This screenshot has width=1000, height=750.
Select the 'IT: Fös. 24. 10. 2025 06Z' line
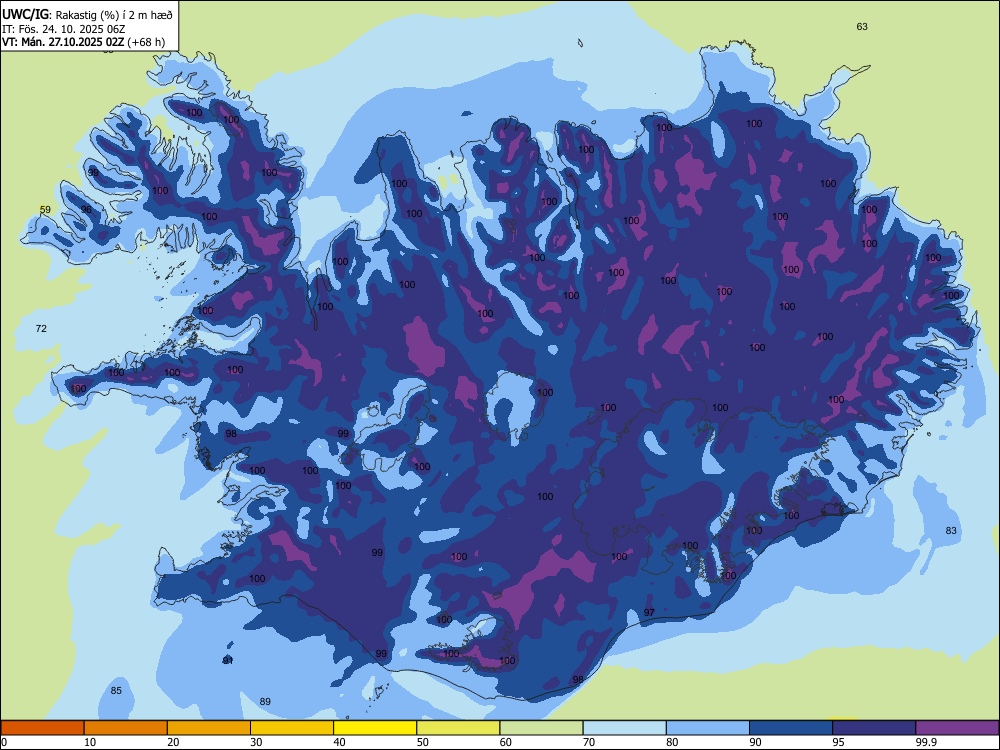[64, 29]
